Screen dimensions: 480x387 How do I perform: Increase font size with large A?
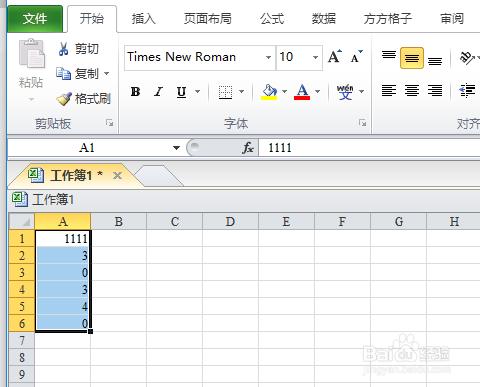click(x=335, y=57)
